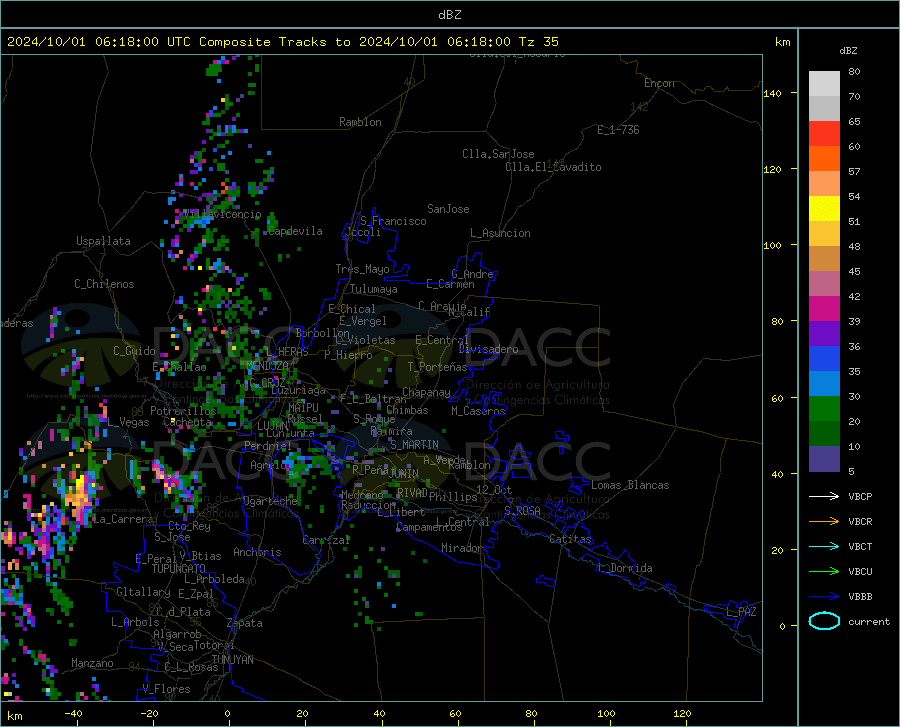Click the L_Asuncion map label
This screenshot has width=900, height=727.
(500, 233)
